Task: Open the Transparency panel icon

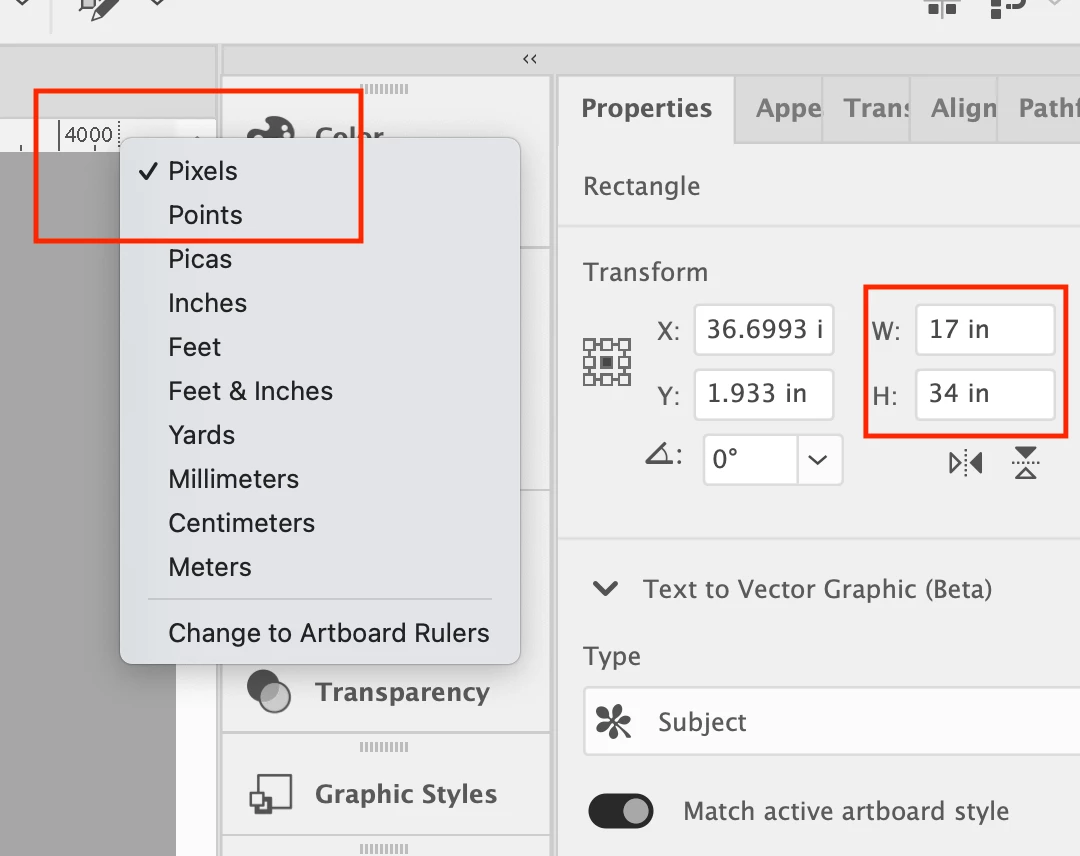Action: tap(269, 691)
